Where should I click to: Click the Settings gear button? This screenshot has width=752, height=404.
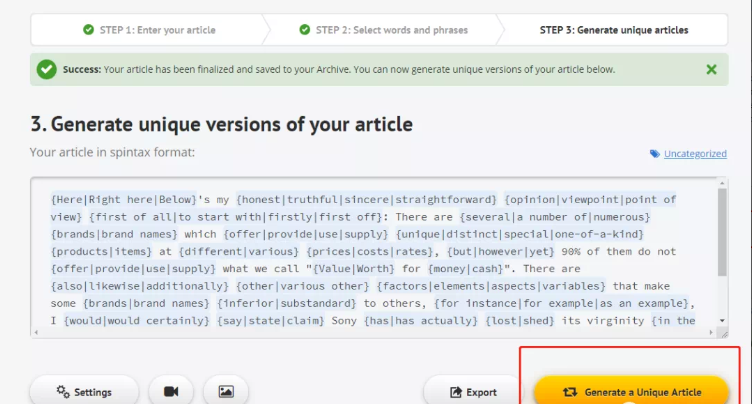[84, 391]
